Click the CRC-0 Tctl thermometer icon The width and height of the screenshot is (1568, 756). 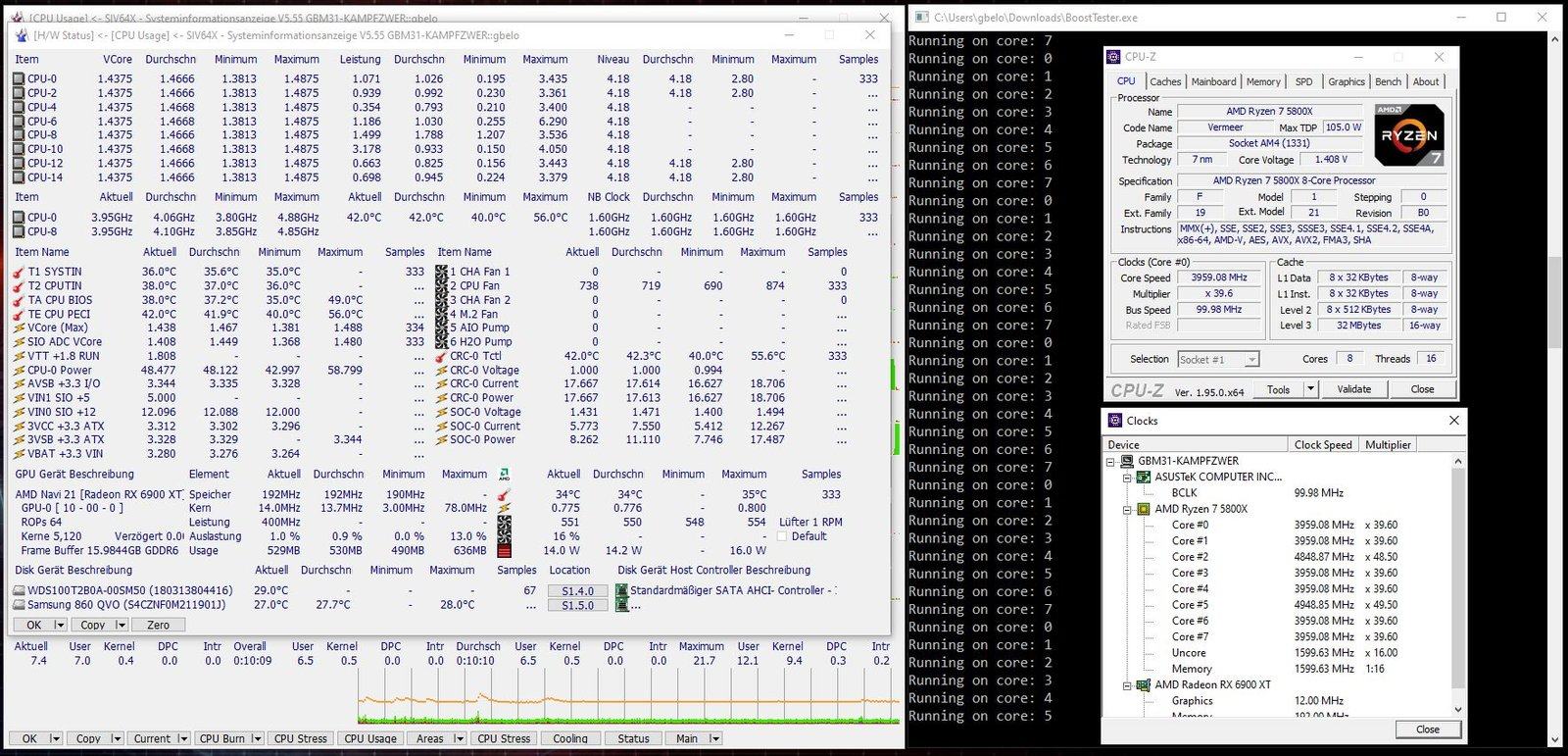click(x=441, y=356)
